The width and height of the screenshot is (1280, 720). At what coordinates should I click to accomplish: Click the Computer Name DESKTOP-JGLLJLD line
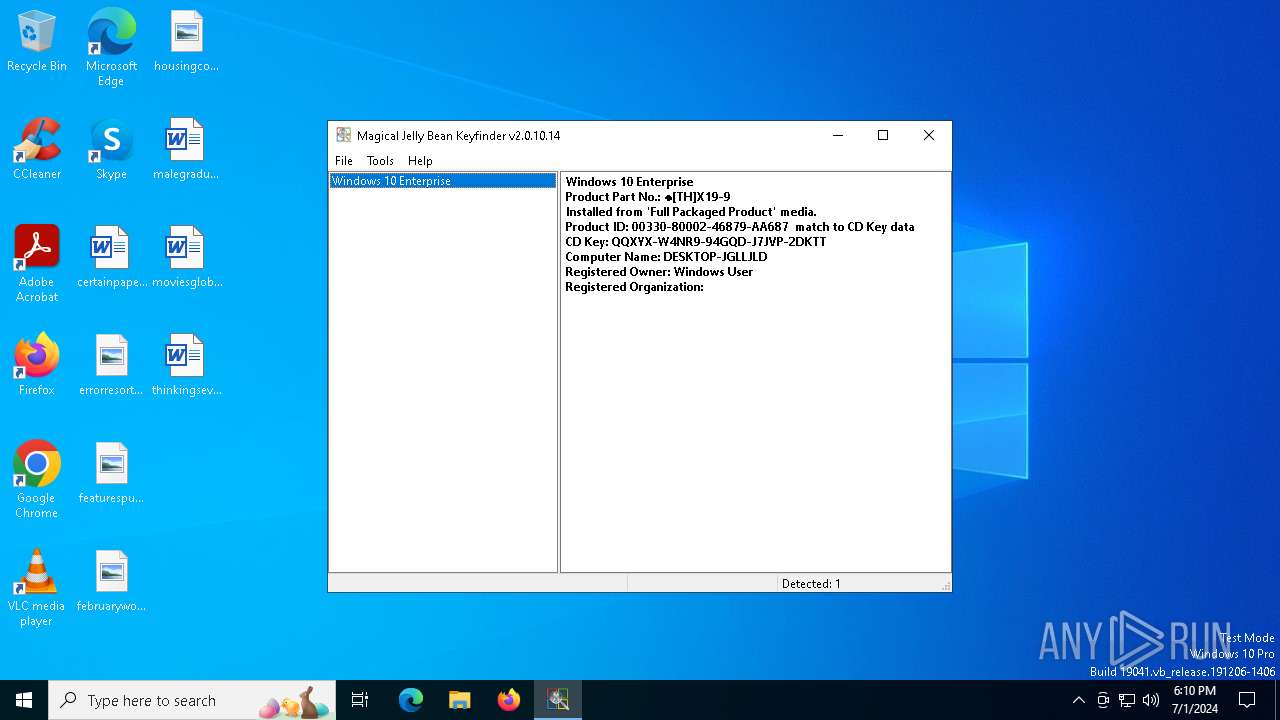pyautogui.click(x=666, y=257)
